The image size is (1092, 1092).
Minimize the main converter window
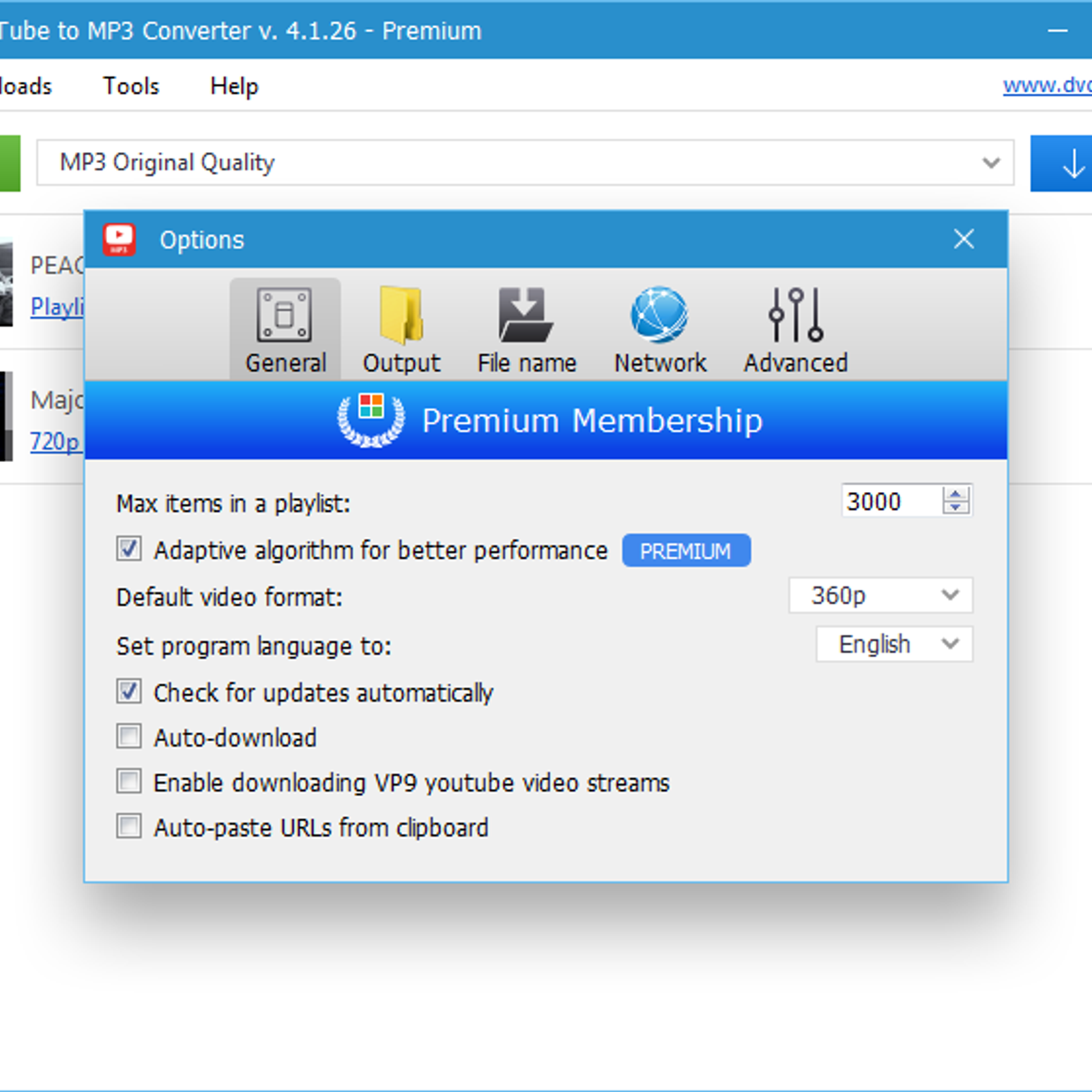[1058, 31]
